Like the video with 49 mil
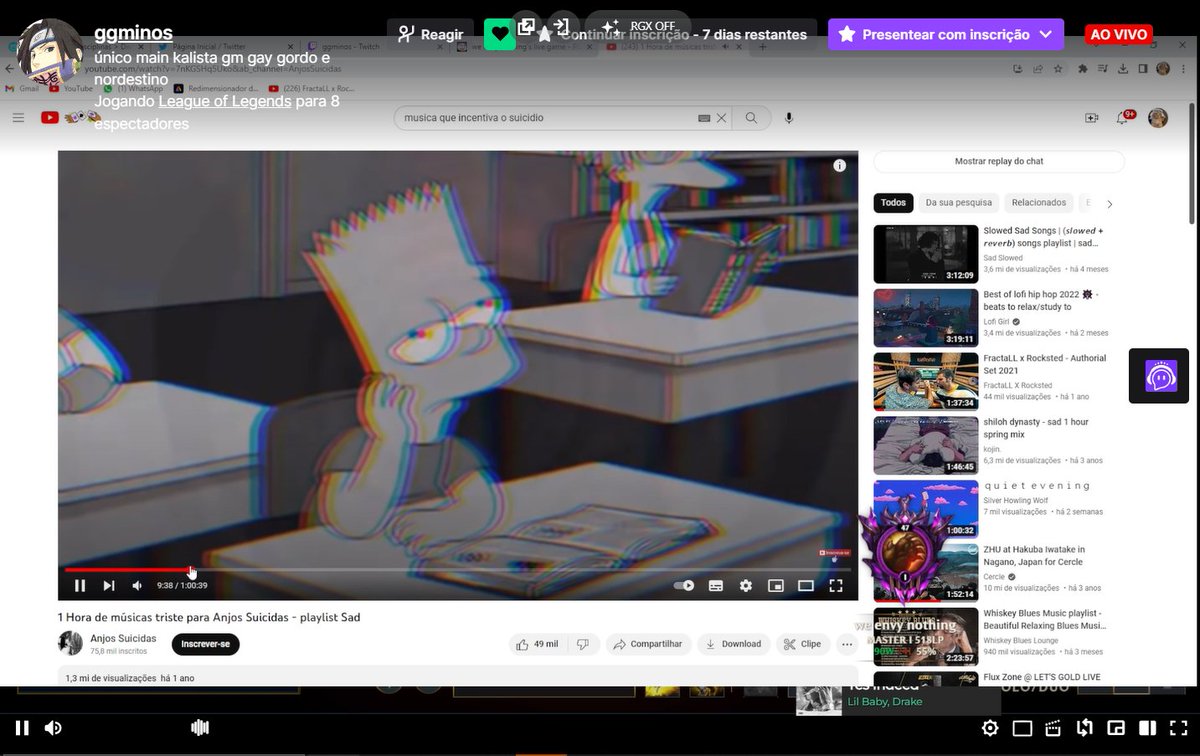 [538, 644]
